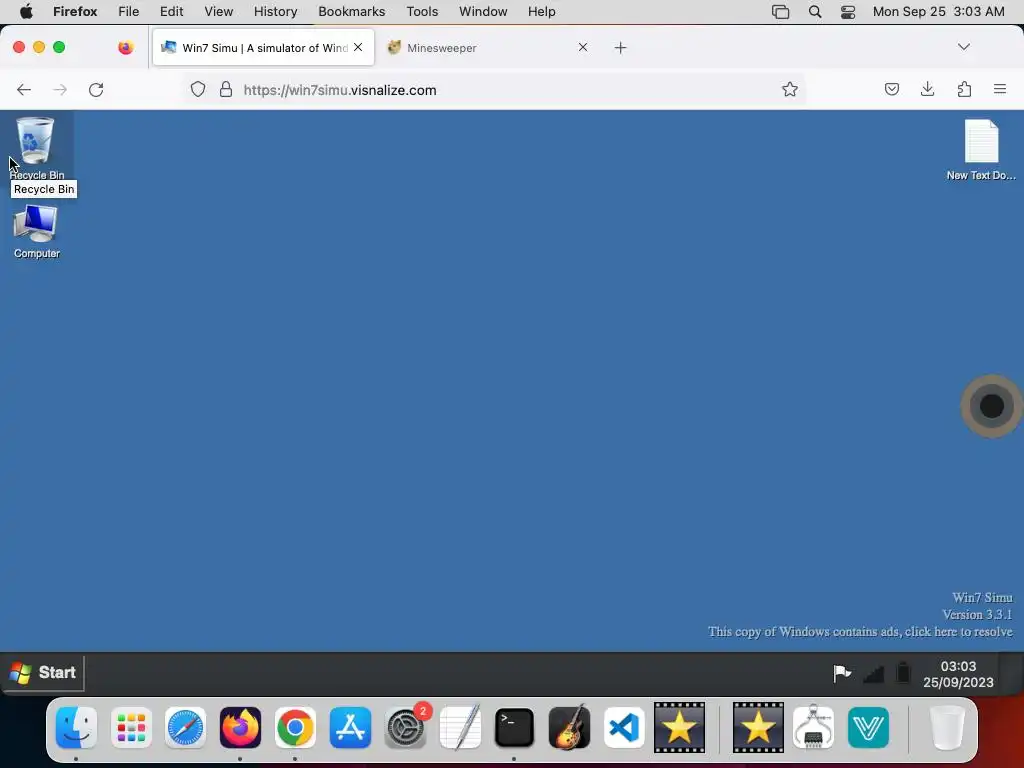Select the Computer desktop icon
The width and height of the screenshot is (1024, 768).
[x=36, y=232]
